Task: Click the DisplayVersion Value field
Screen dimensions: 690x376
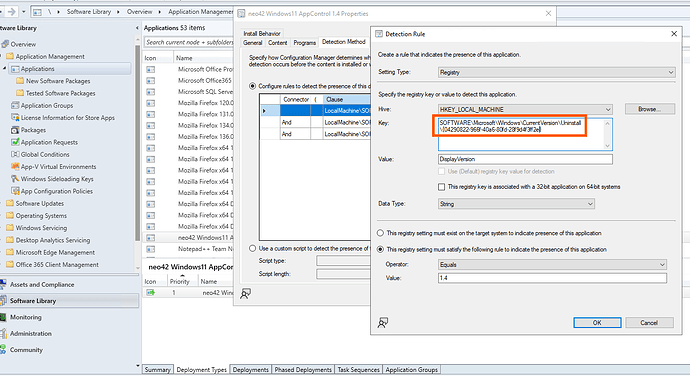Action: pyautogui.click(x=525, y=159)
